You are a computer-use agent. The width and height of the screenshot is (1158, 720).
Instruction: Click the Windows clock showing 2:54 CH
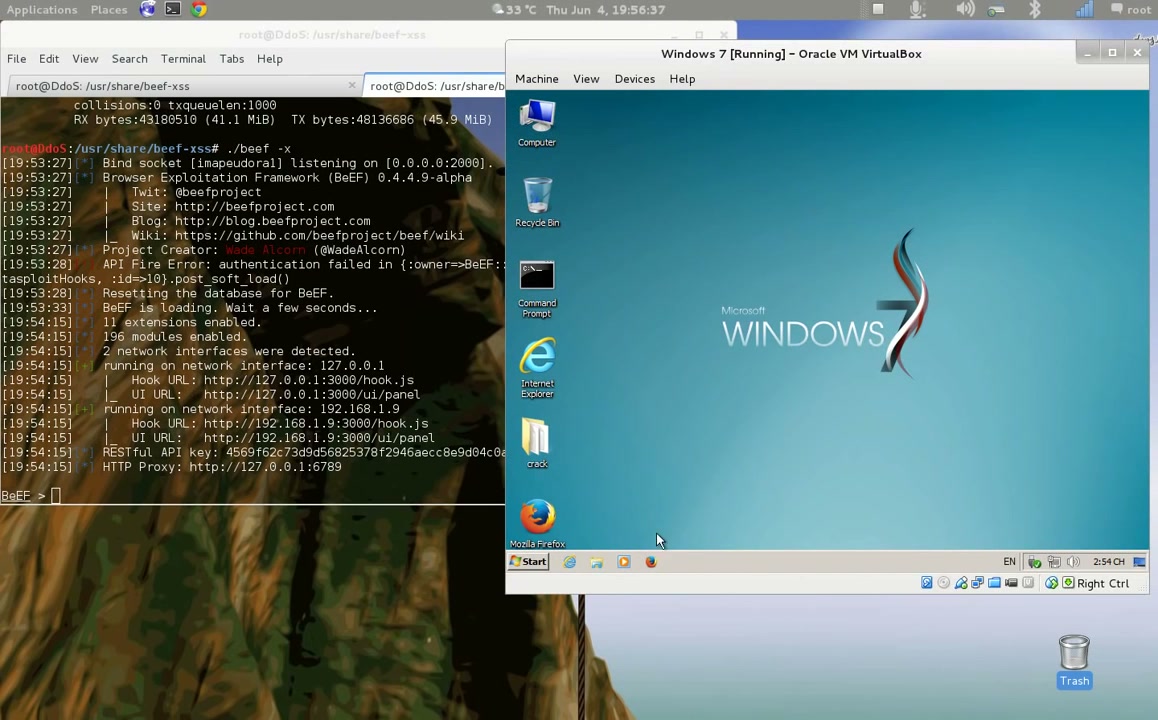click(1109, 562)
